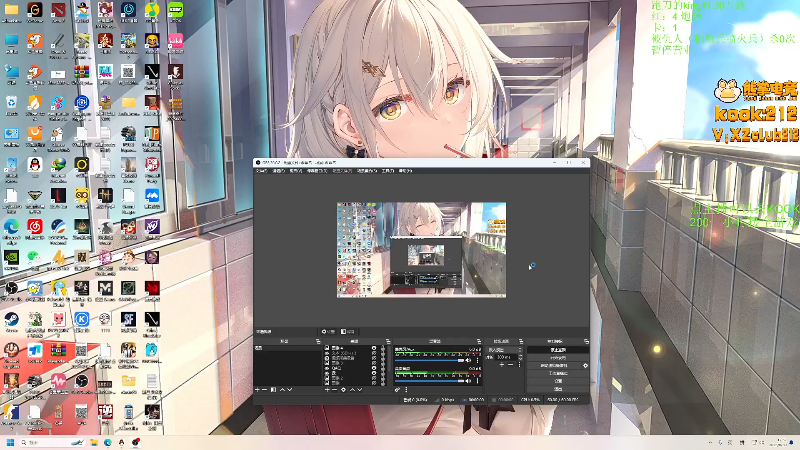Open the first menu (文件) in OBS menu bar
This screenshot has width=800, height=450.
click(x=261, y=171)
